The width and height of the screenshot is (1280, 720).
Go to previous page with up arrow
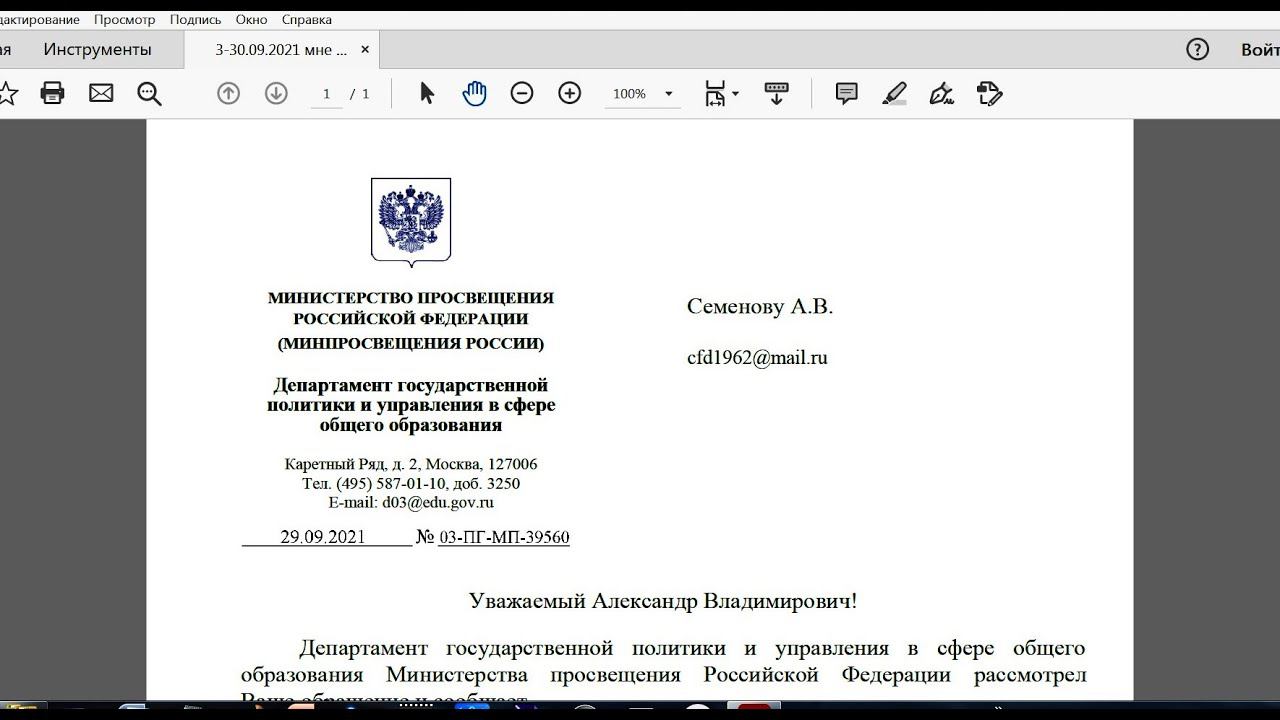228,93
